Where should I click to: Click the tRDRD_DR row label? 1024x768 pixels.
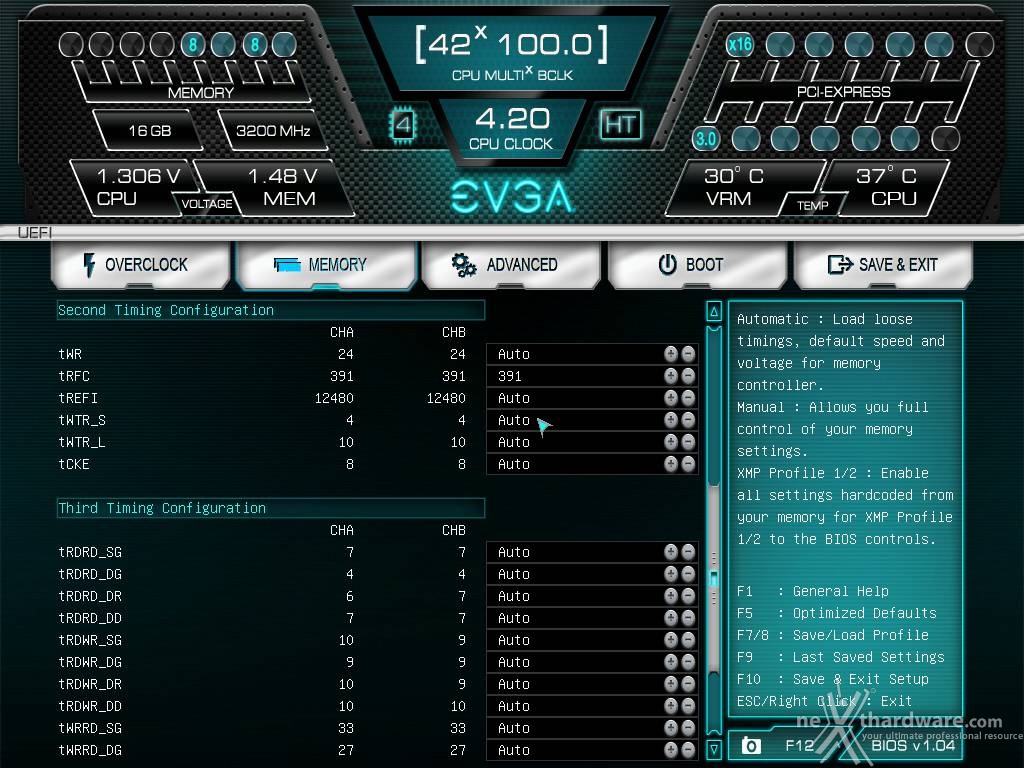[x=90, y=596]
